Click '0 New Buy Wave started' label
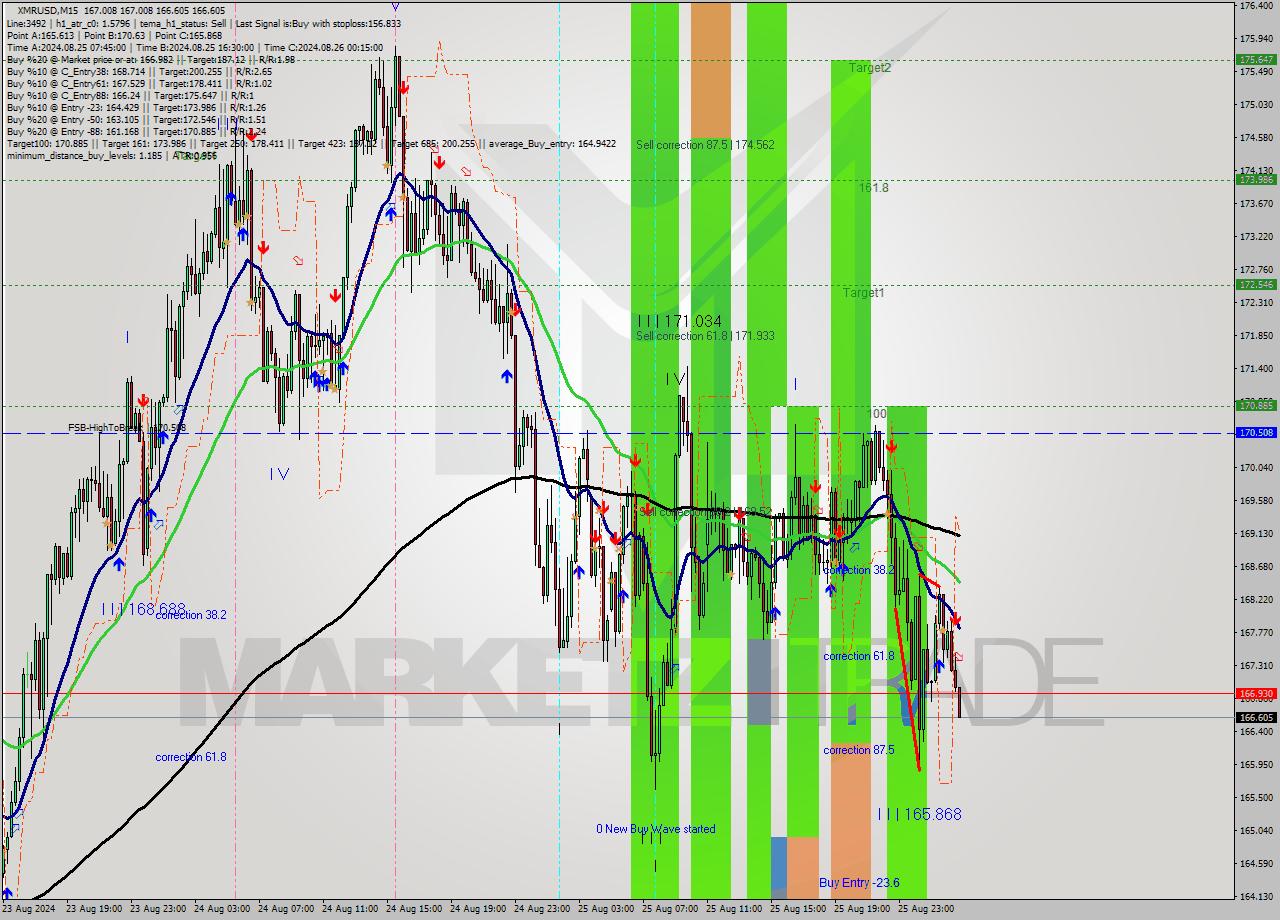 [x=656, y=829]
